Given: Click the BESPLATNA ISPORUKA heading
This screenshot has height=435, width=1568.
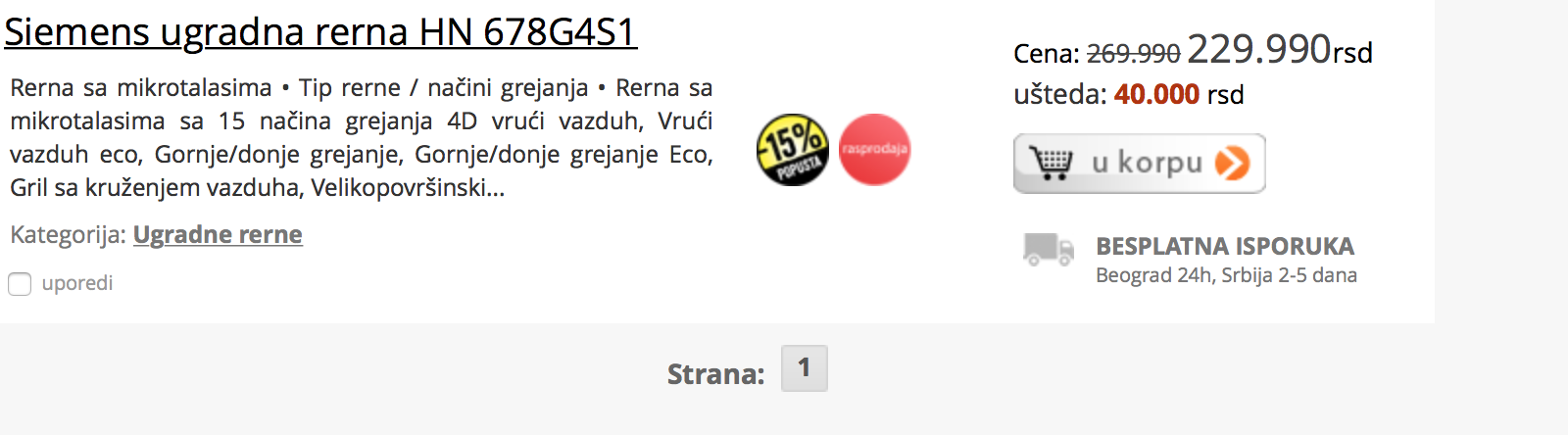Looking at the screenshot, I should pos(1225,246).
